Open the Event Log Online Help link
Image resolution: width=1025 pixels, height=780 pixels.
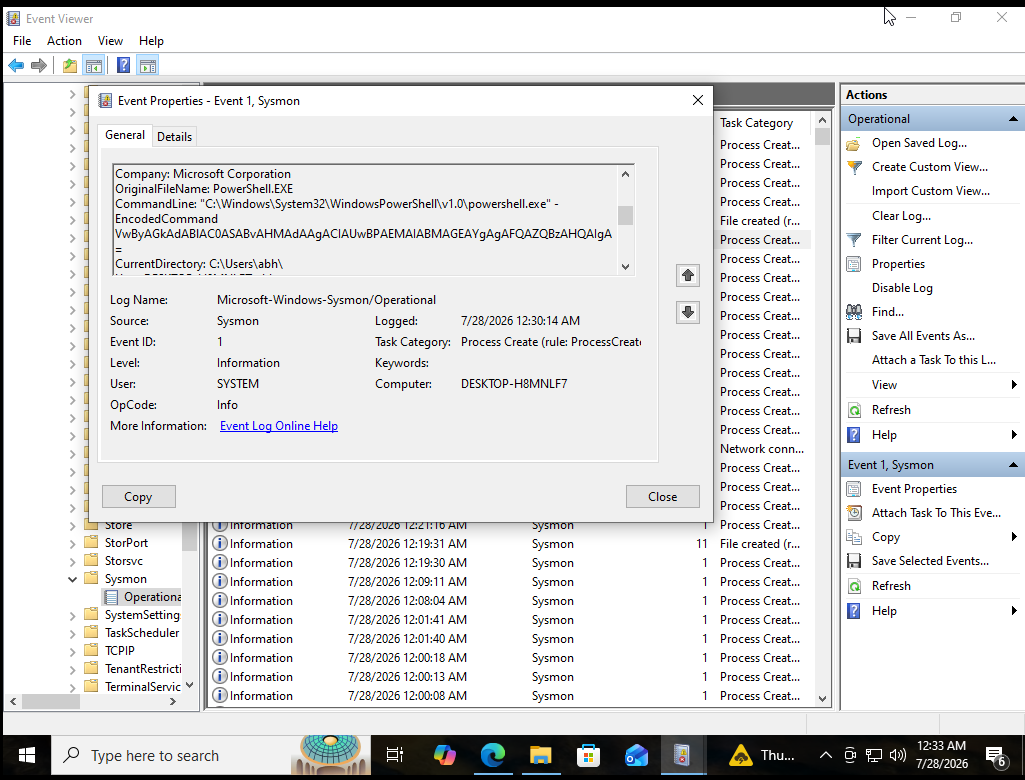279,426
